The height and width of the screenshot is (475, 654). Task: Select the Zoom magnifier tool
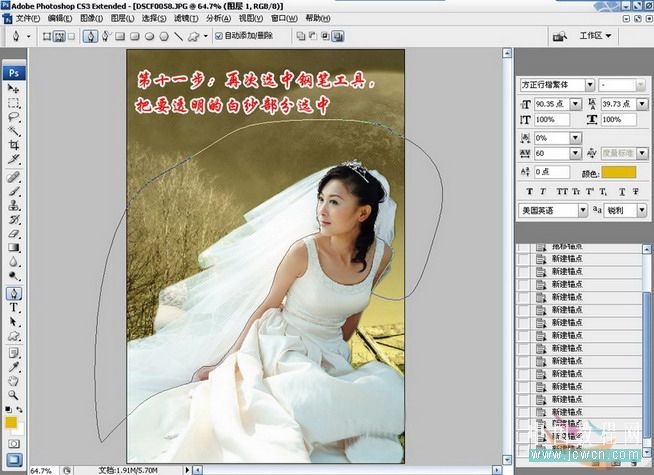14,395
